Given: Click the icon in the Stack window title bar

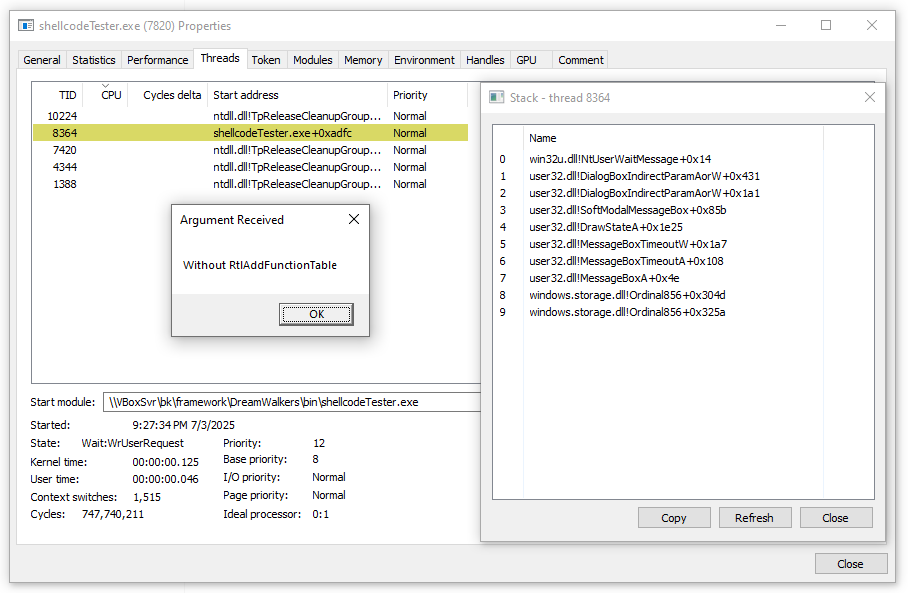Looking at the screenshot, I should (x=497, y=97).
